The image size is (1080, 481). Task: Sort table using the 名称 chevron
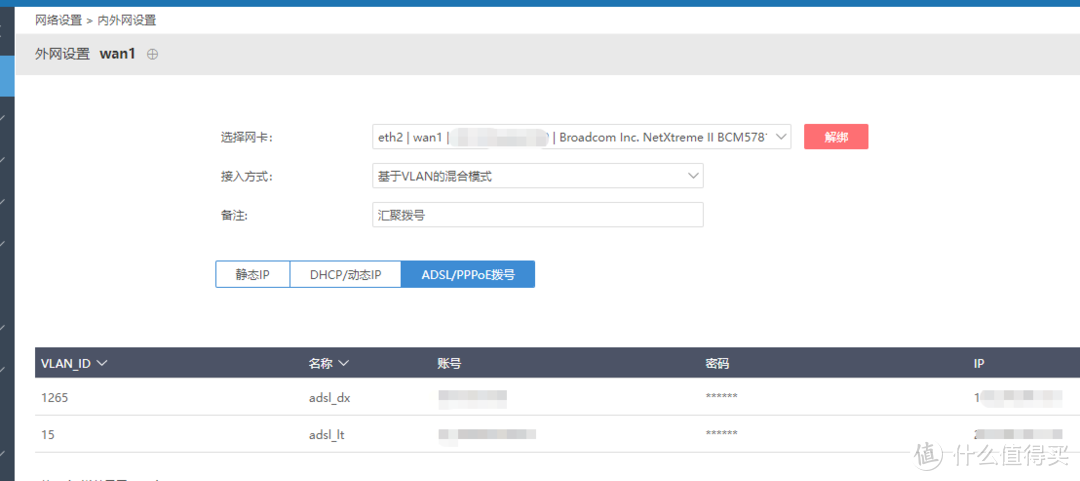pos(344,363)
